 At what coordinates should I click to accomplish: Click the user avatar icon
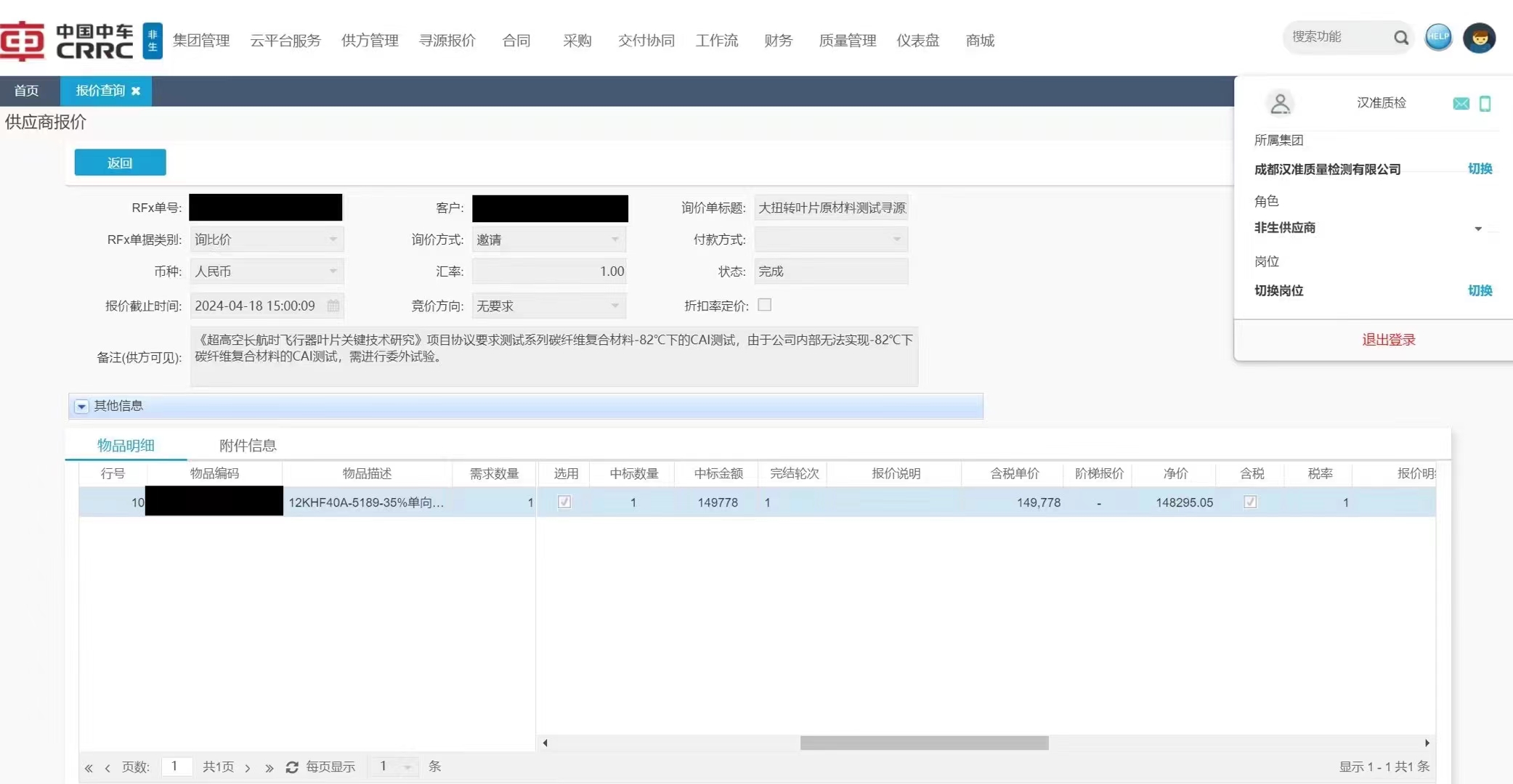(1479, 38)
